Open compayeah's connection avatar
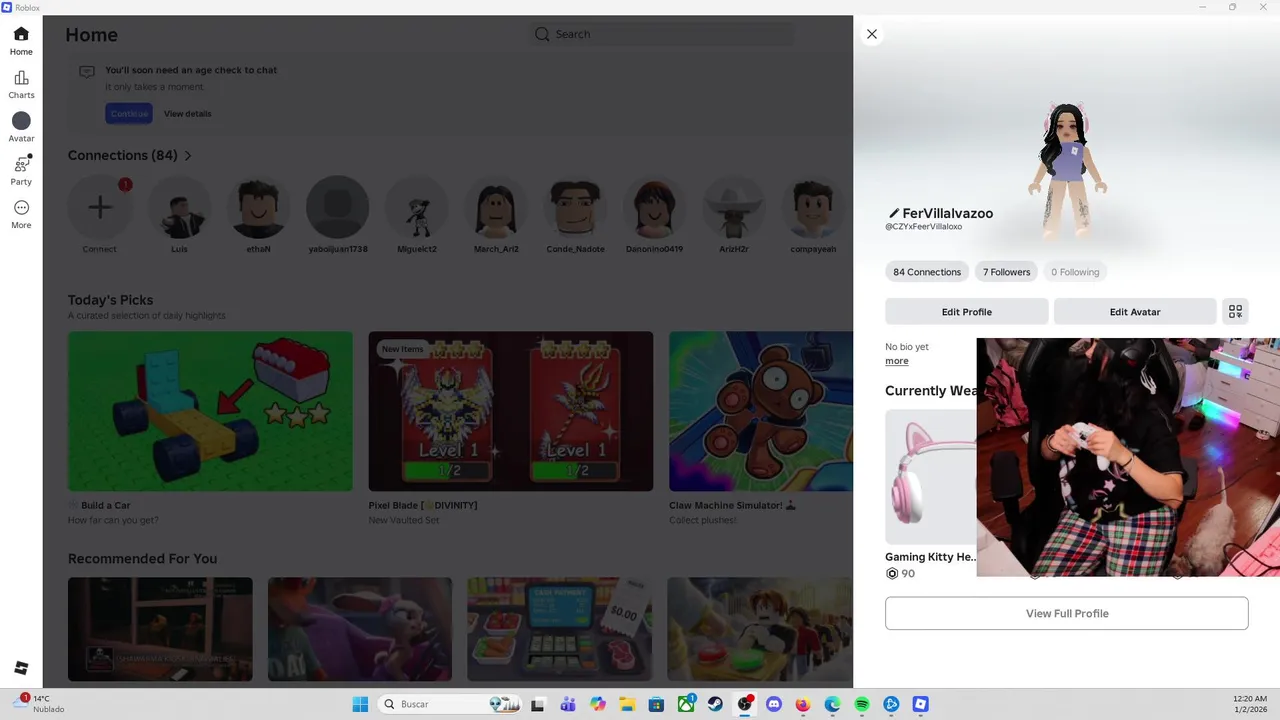This screenshot has width=1280, height=720. (x=812, y=207)
